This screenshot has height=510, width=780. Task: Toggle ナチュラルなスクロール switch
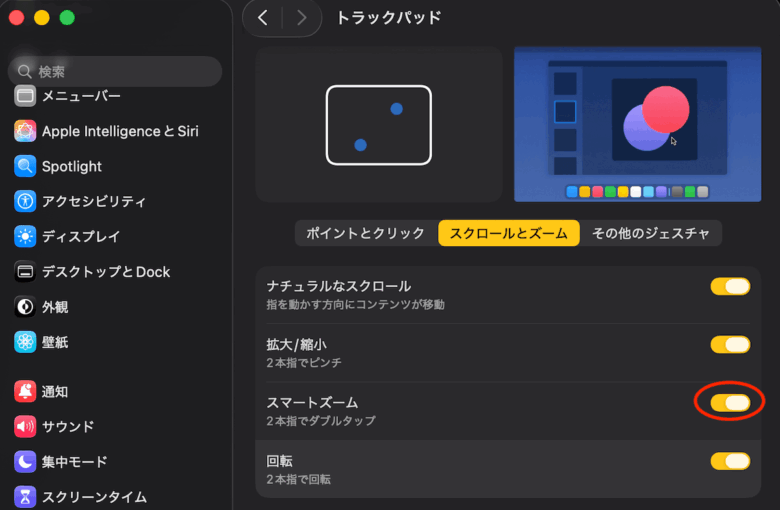point(730,287)
